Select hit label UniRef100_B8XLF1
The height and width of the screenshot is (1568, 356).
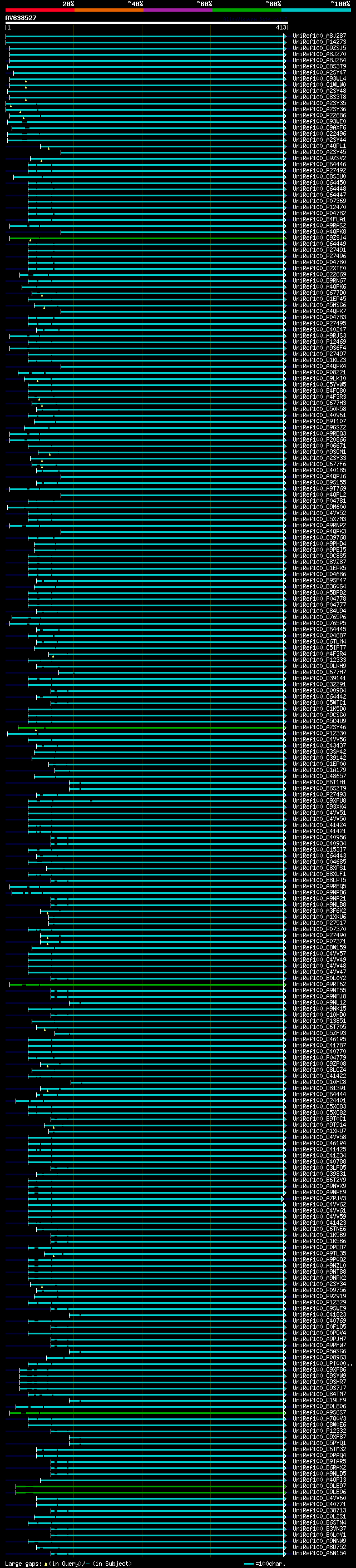pos(319,875)
